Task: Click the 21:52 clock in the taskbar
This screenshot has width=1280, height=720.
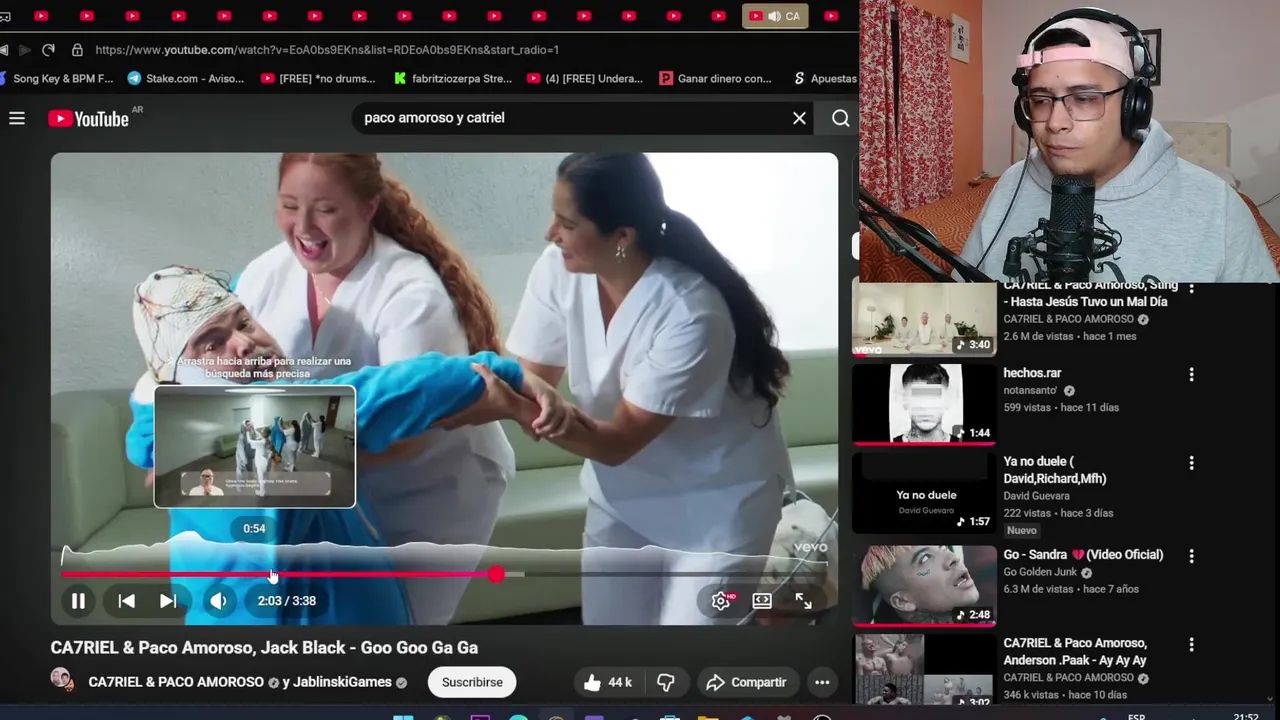Action: click(x=1246, y=716)
